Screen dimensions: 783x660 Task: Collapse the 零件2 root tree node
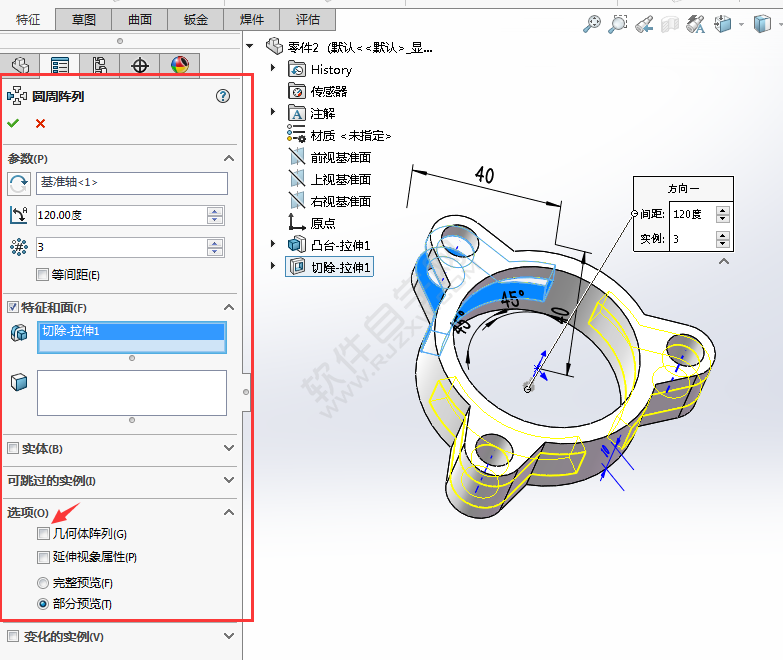(250, 46)
